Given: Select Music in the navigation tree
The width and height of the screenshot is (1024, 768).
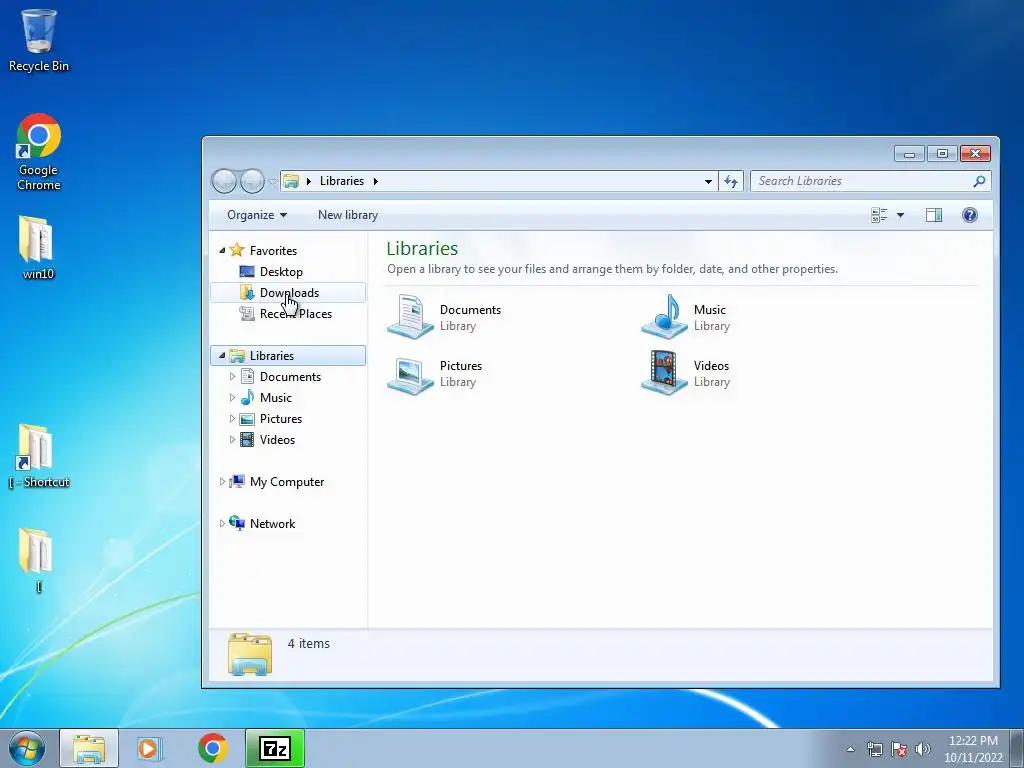Looking at the screenshot, I should click(276, 398).
